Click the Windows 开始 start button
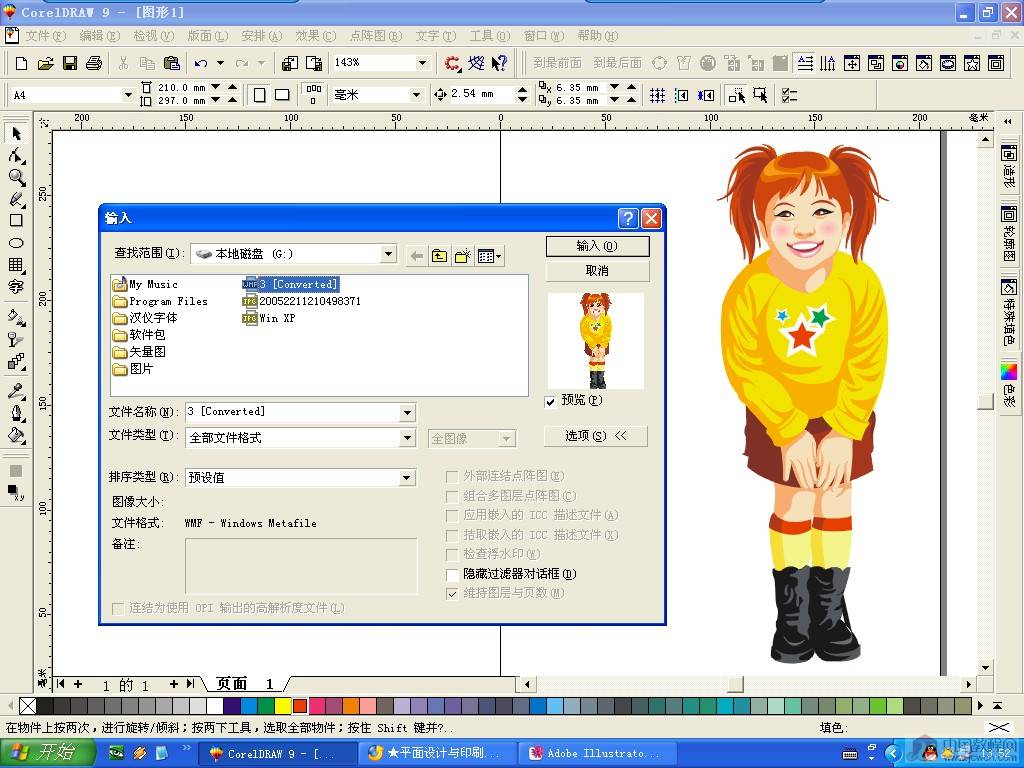This screenshot has height=768, width=1024. [47, 753]
